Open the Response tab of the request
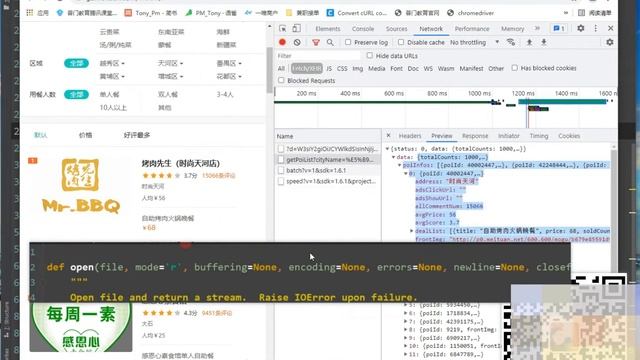The height and width of the screenshot is (360, 640). [x=475, y=136]
